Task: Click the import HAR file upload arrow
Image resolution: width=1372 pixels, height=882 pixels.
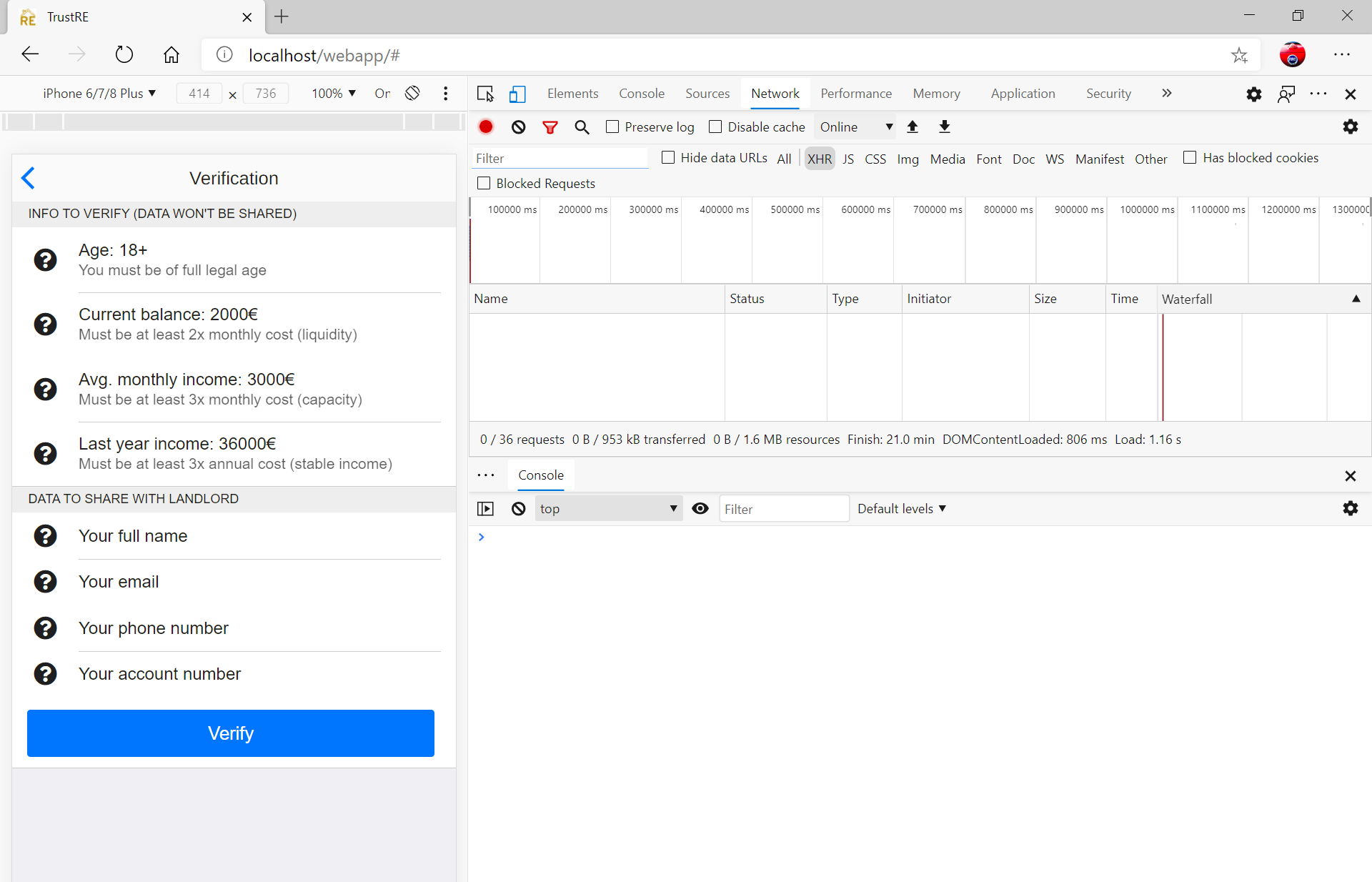Action: (x=913, y=127)
